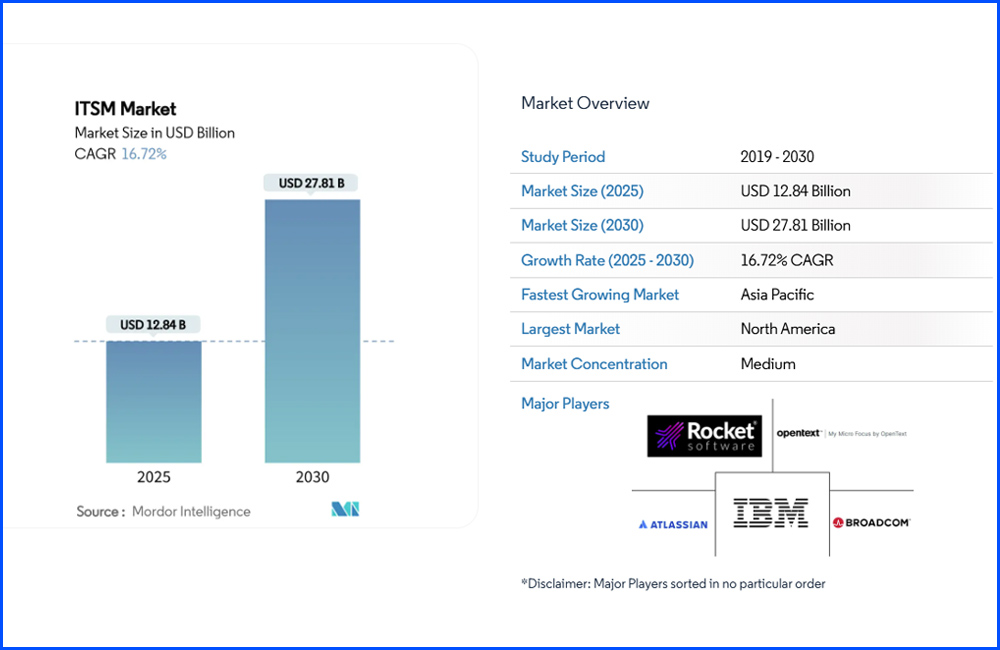1000x650 pixels.
Task: Click the 16.72% CAGR value in chart
Action: [144, 154]
